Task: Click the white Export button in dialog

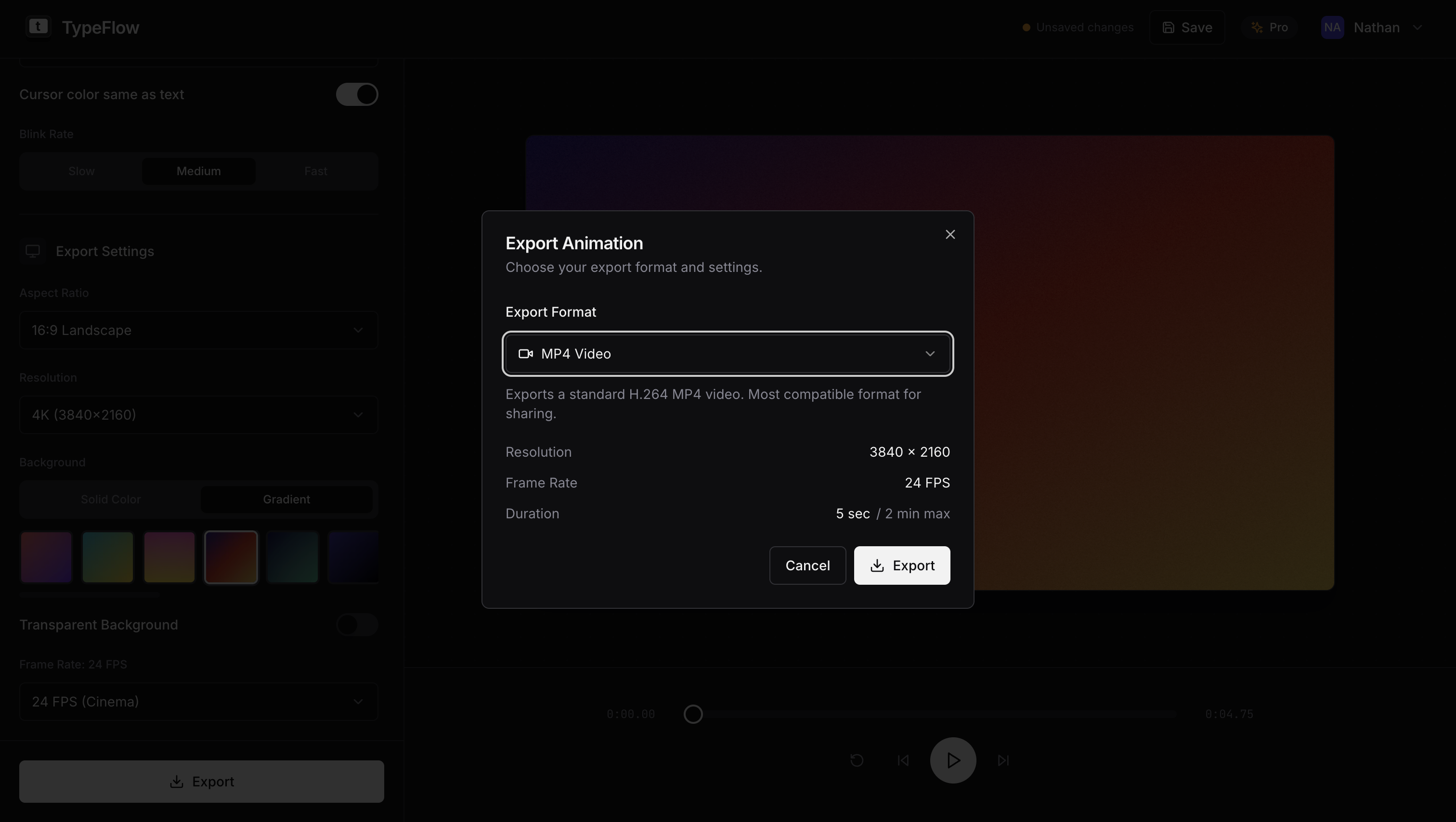Action: click(x=901, y=565)
